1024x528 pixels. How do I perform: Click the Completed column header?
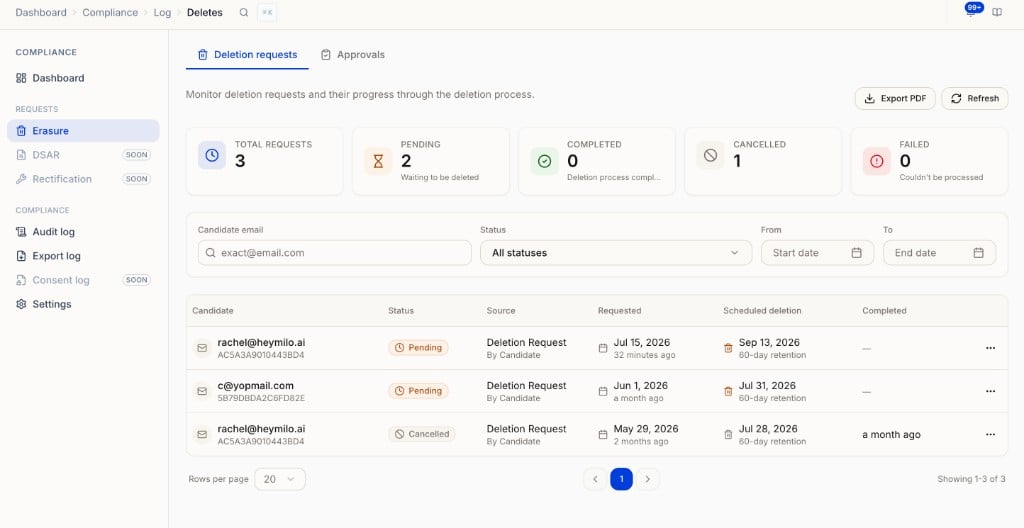pos(884,311)
